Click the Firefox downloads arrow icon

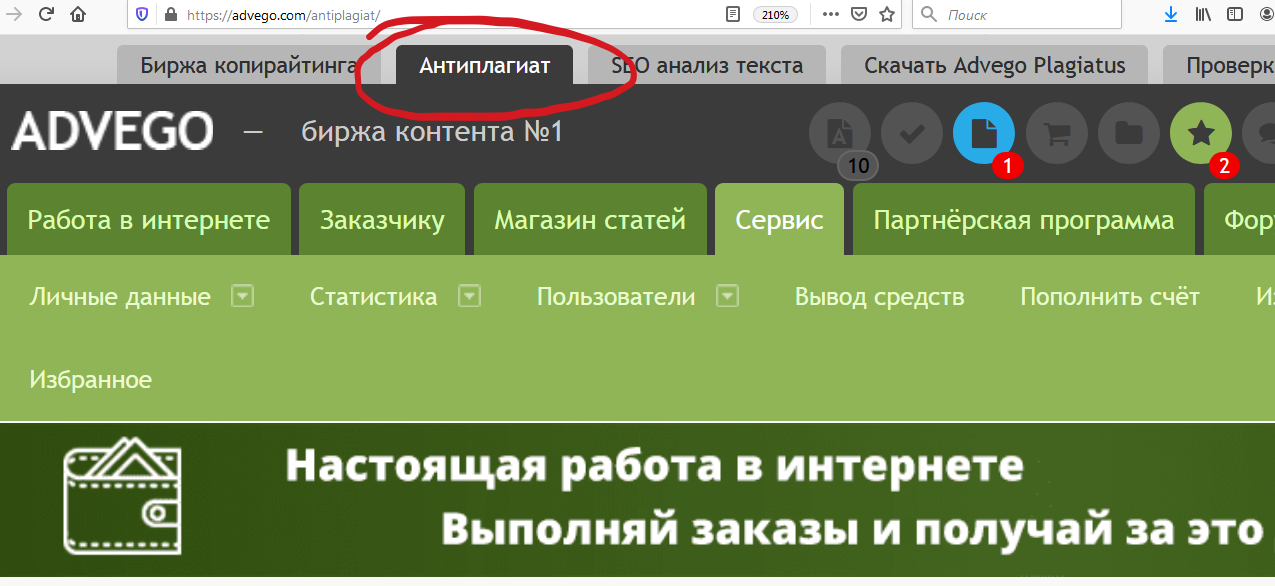click(x=1171, y=14)
